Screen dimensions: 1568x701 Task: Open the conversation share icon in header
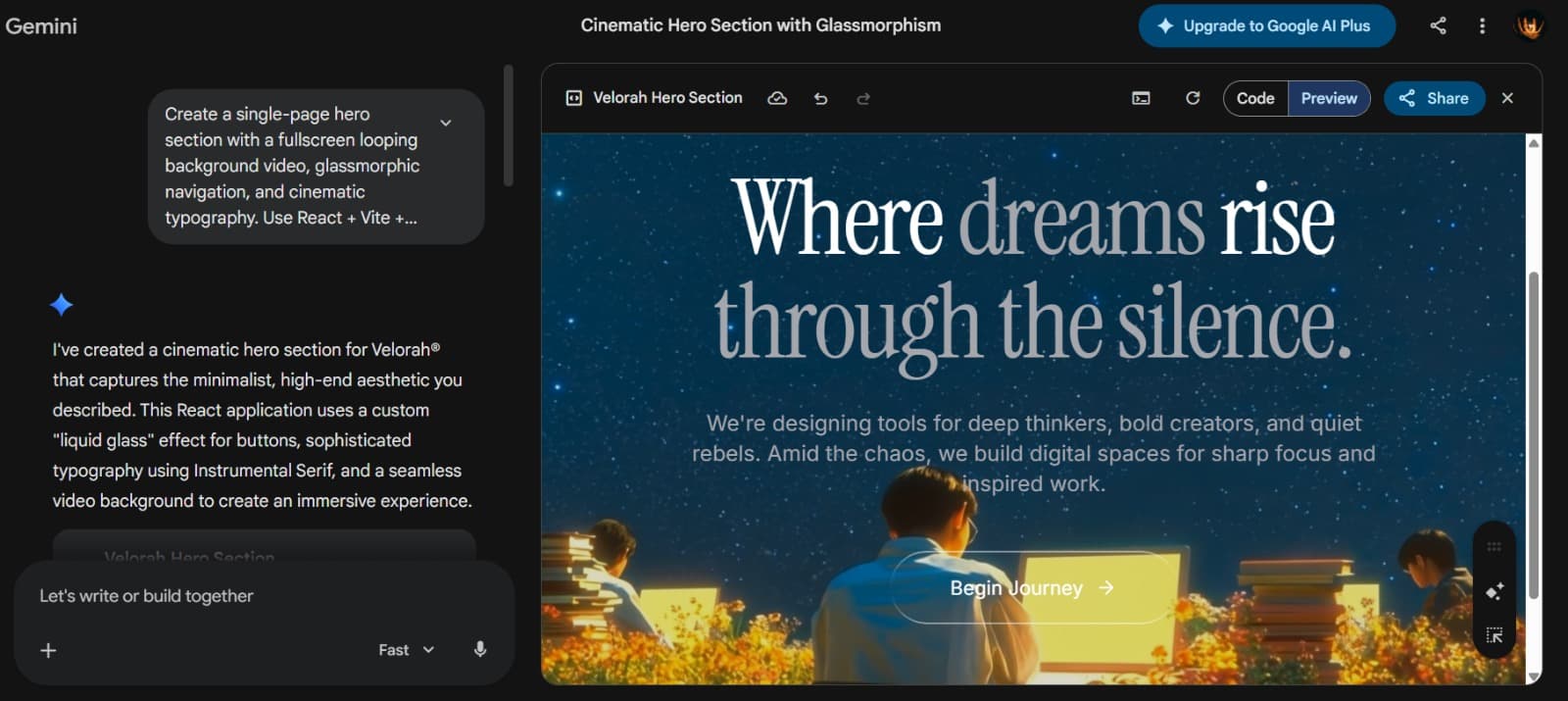[x=1438, y=26]
